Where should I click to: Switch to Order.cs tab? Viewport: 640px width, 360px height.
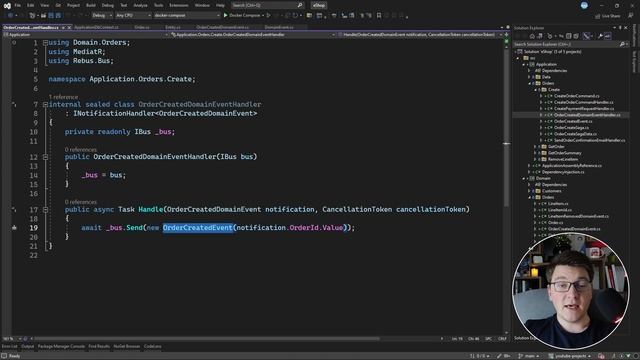tap(142, 27)
